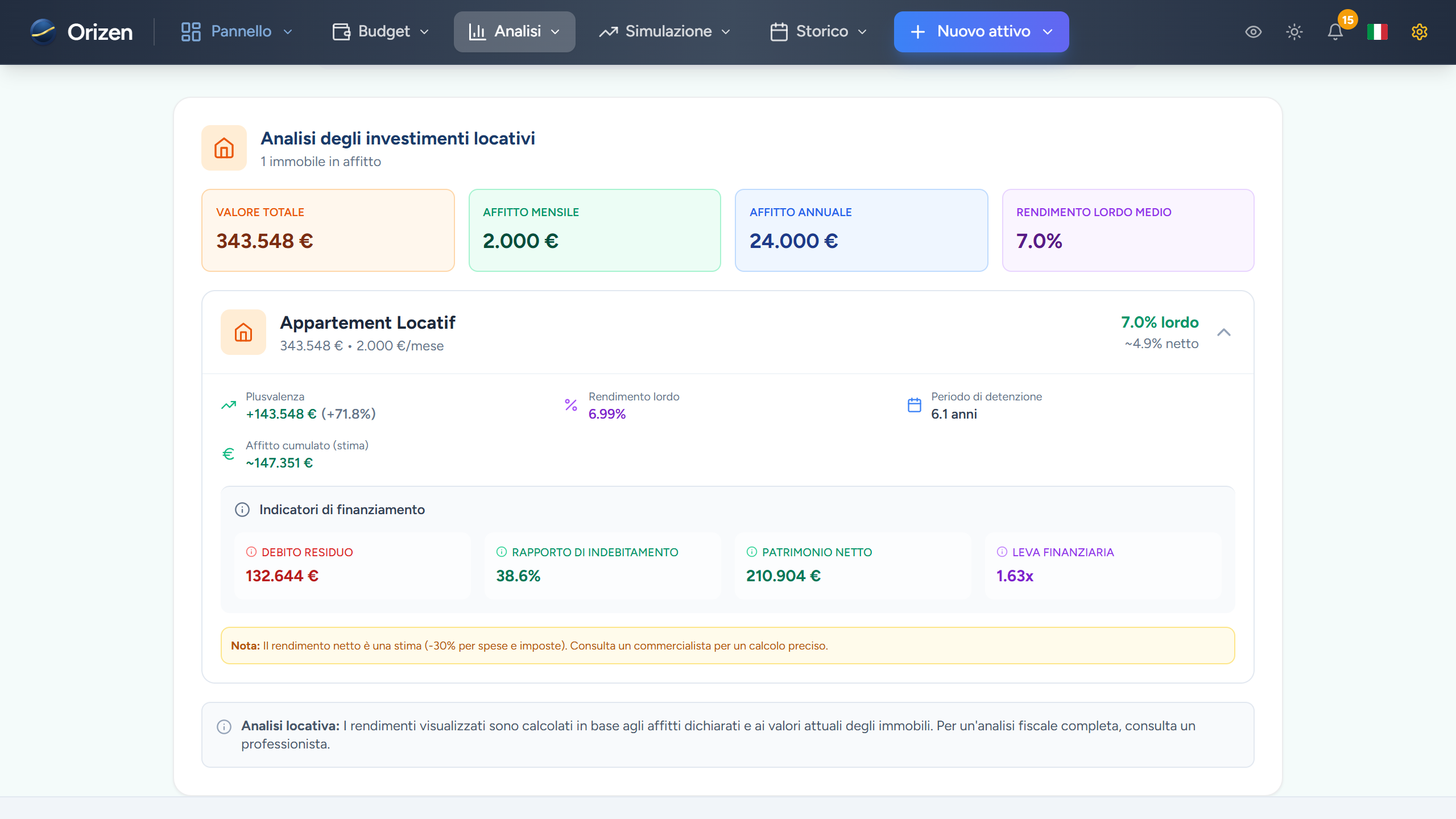Click the 15 notification badge
This screenshot has width=1456, height=819.
pos(1347,20)
